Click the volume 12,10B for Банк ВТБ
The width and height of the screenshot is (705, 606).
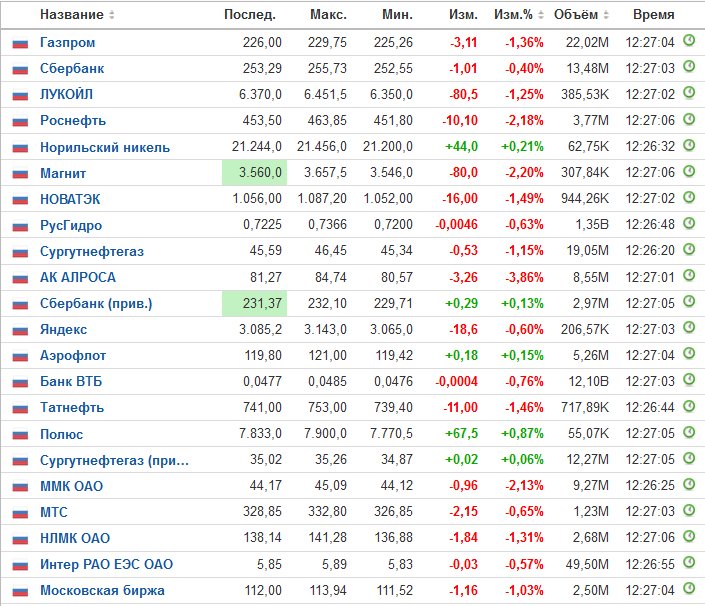(x=589, y=382)
